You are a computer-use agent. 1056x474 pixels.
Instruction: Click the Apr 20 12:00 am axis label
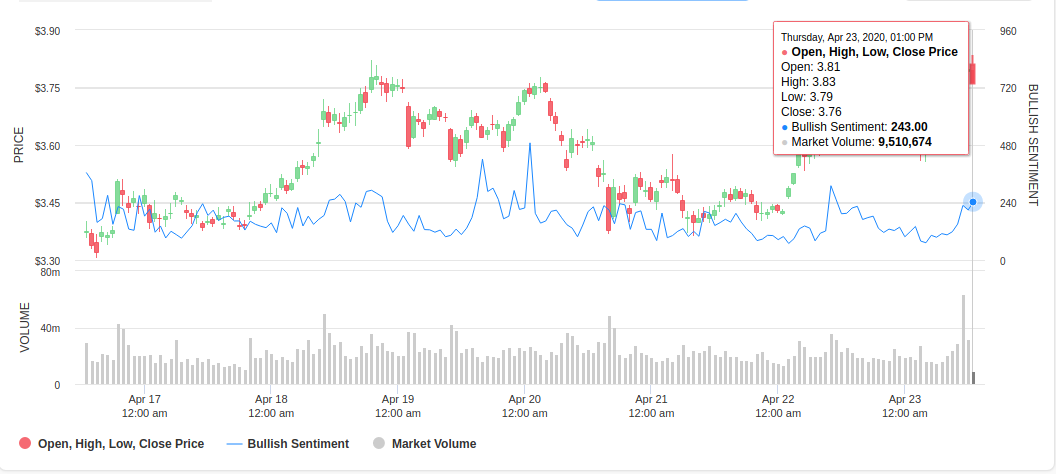coord(525,405)
